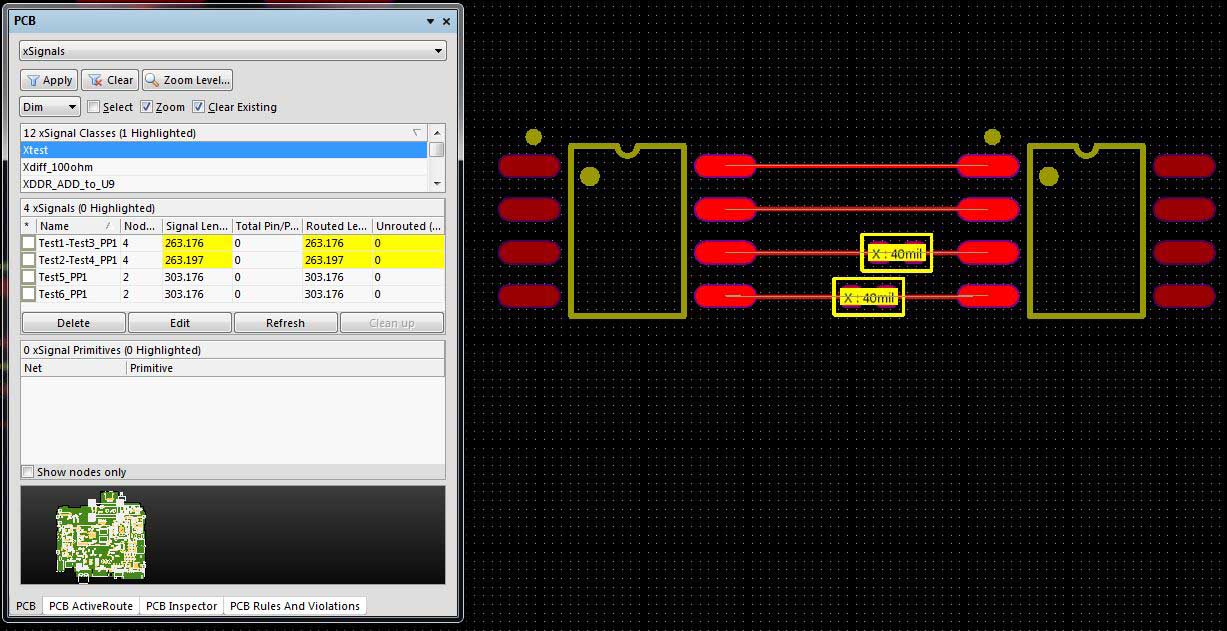Viewport: 1227px width, 631px height.
Task: Enable the Select checkbox
Action: click(x=94, y=107)
